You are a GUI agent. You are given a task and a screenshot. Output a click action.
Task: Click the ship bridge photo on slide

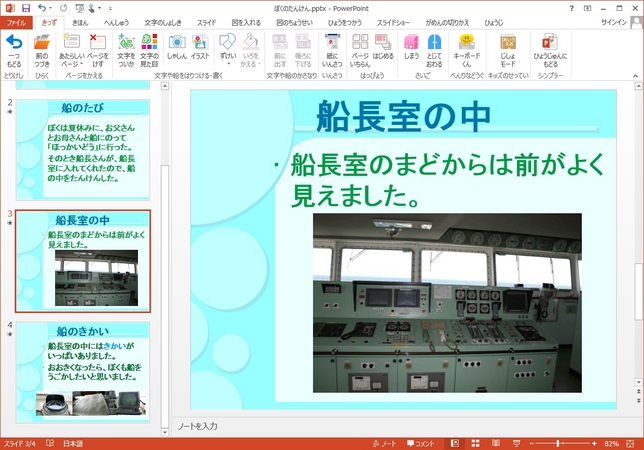click(447, 303)
